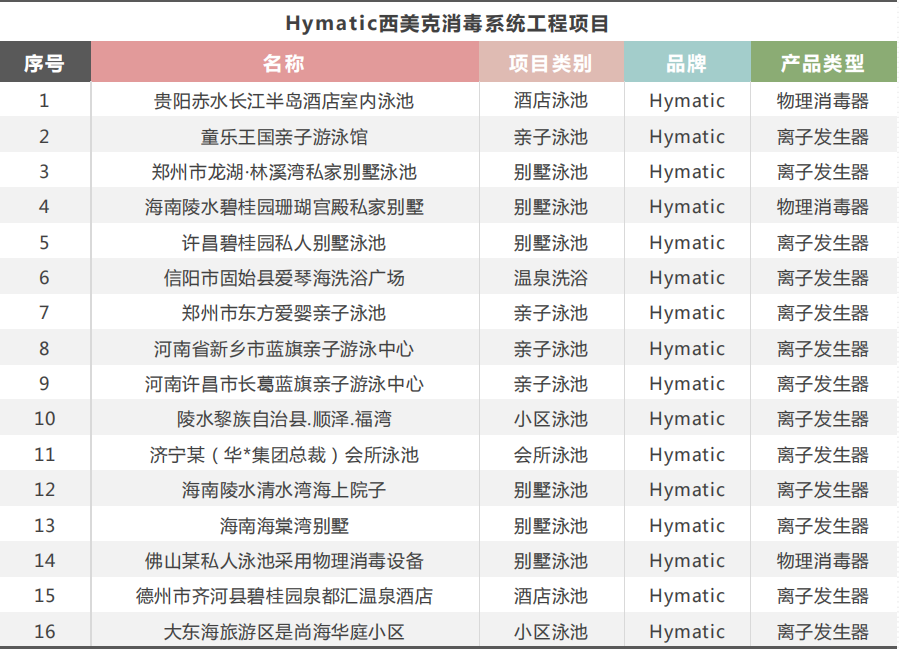Viewport: 899px width, 650px height.
Task: Click cell 许昌碧桂园私人别墅泳池
Action: tap(284, 242)
